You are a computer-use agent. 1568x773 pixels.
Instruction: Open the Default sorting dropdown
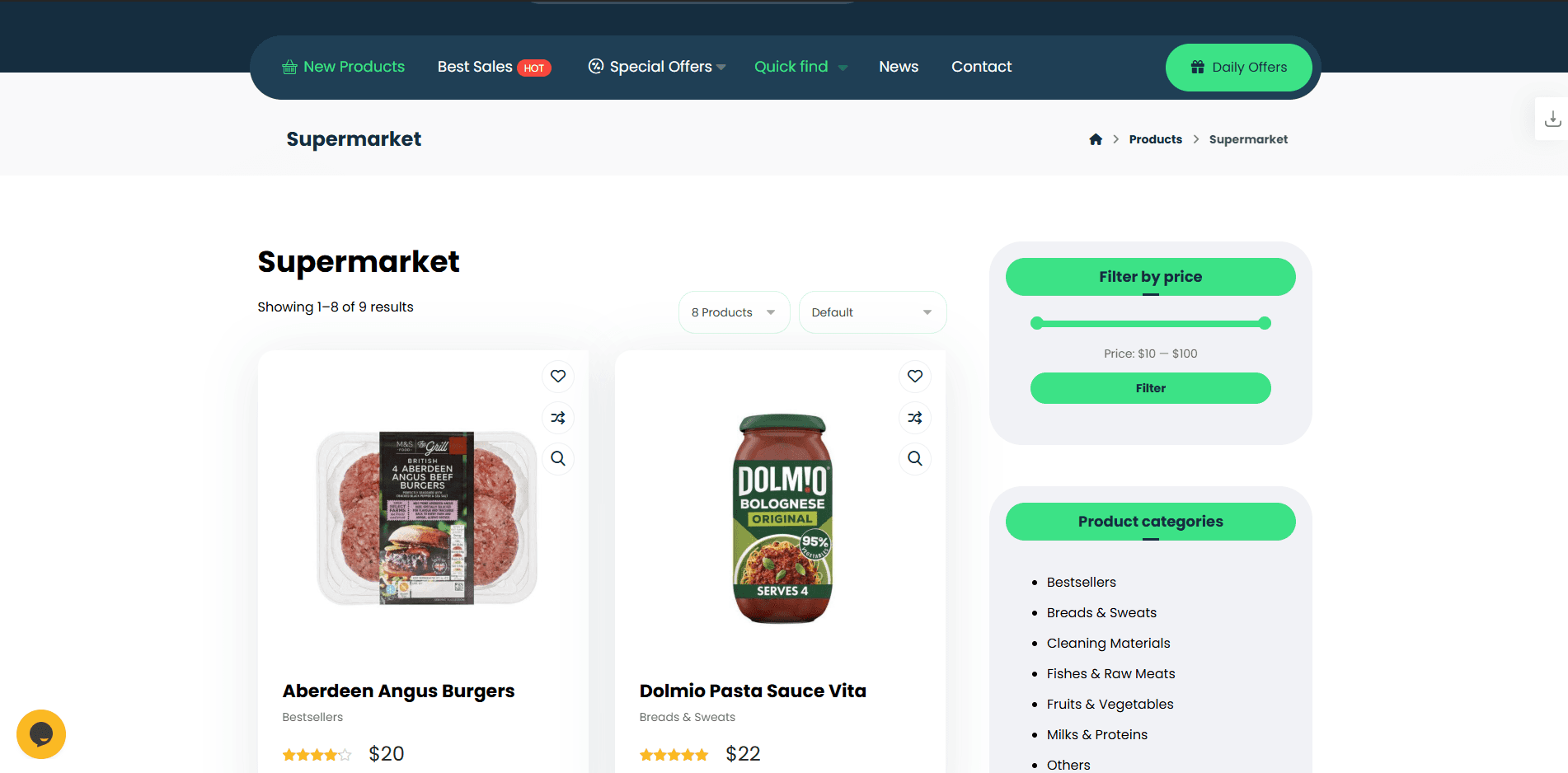pos(872,312)
